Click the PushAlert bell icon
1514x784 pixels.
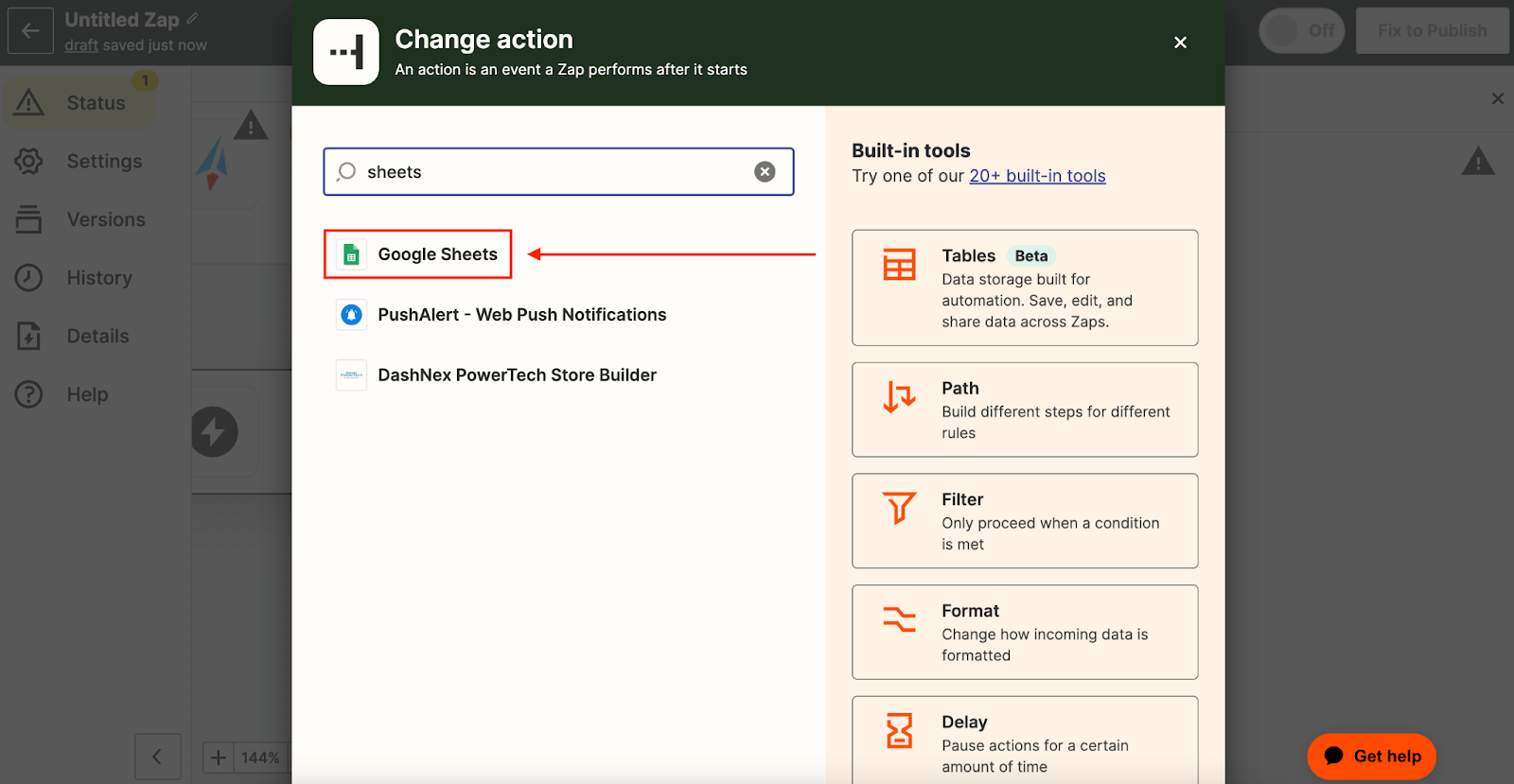click(x=351, y=315)
